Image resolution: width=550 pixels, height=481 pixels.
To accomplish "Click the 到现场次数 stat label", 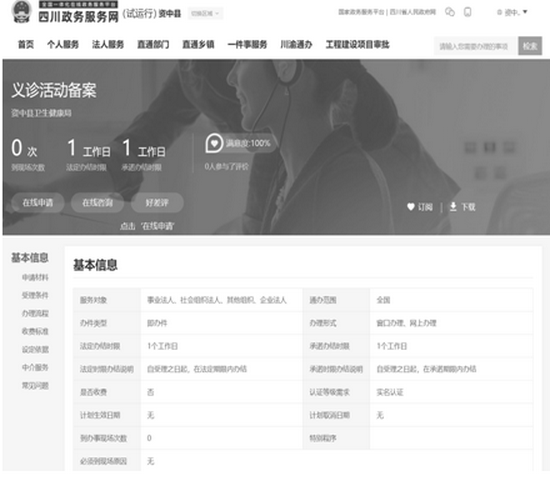I will click(x=28, y=167).
